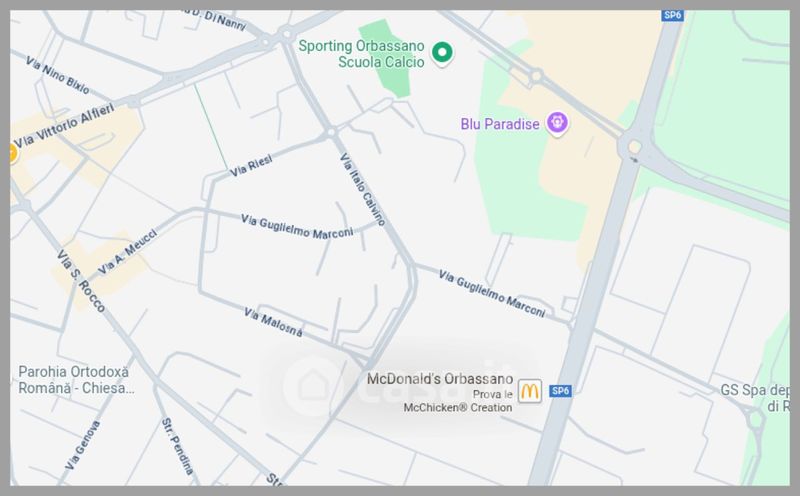Click the Via Malosnà street label
Image resolution: width=800 pixels, height=496 pixels.
tap(273, 322)
